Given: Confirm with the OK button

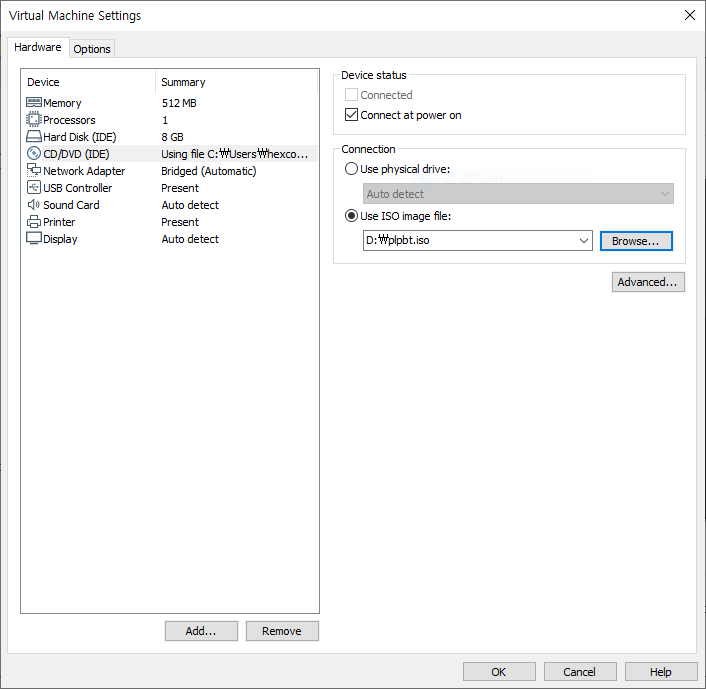Looking at the screenshot, I should coord(499,672).
